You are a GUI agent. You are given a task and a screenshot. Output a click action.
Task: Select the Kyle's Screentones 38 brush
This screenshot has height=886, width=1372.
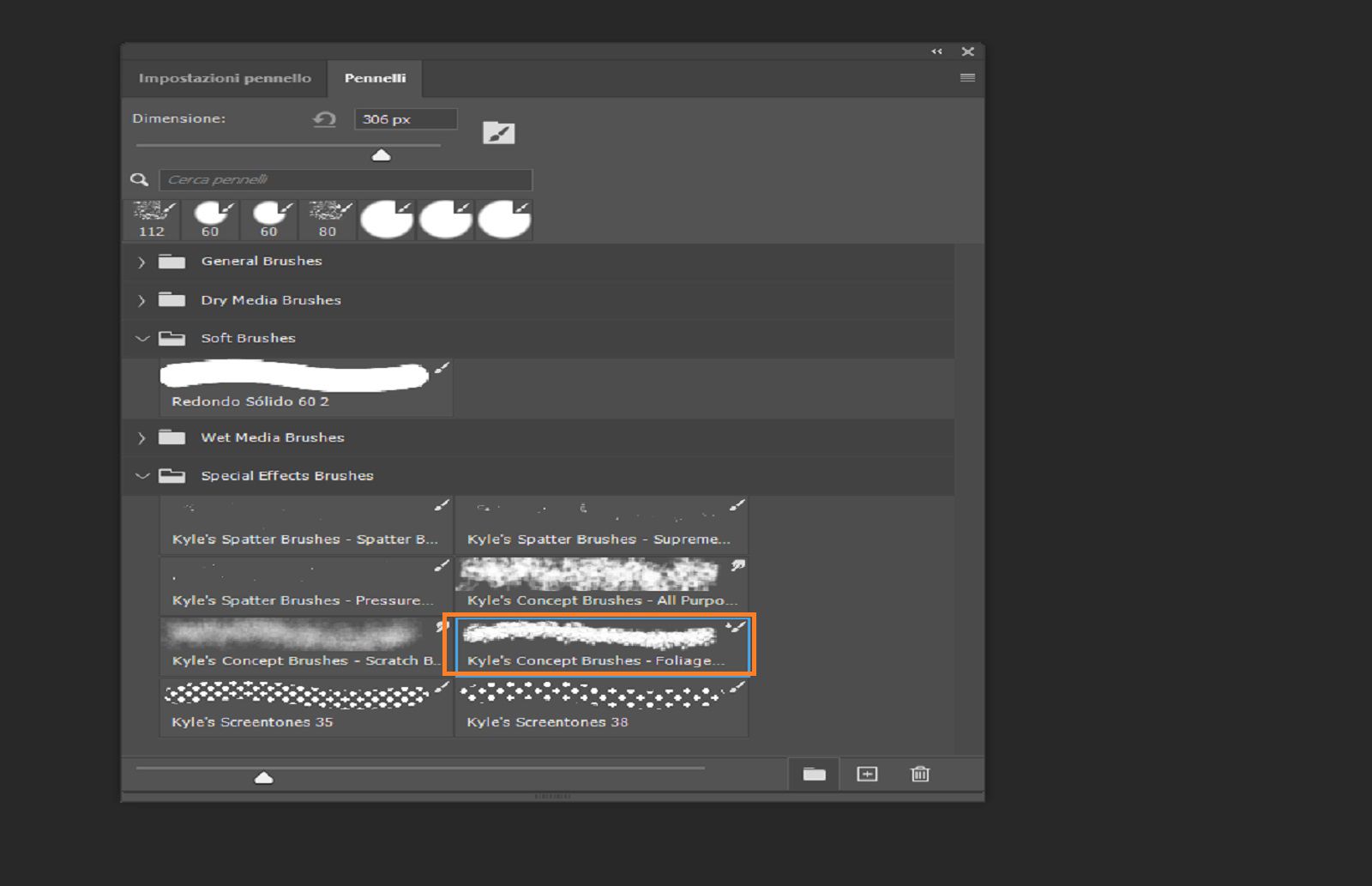tap(601, 708)
